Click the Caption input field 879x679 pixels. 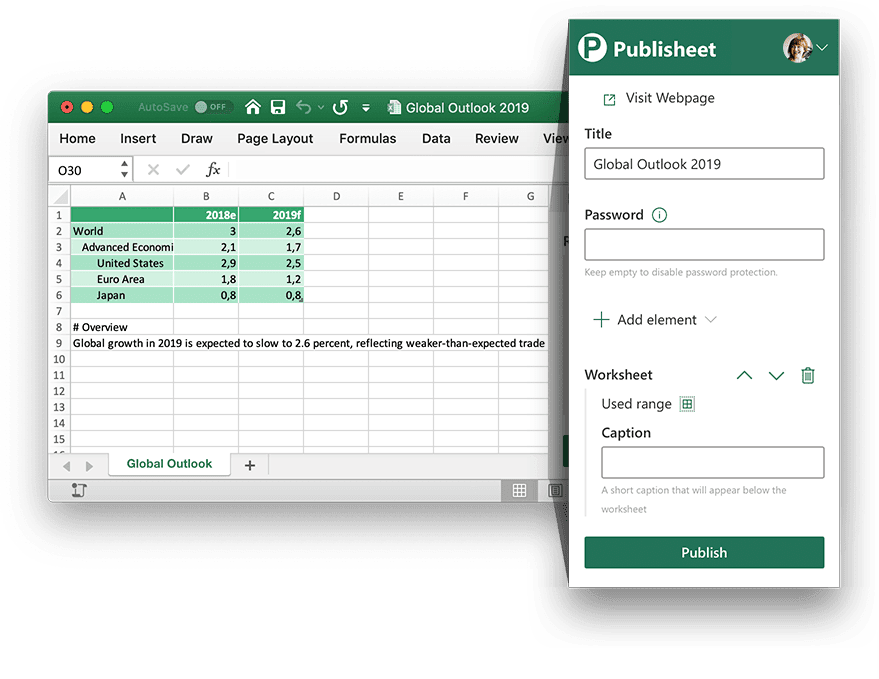click(713, 463)
